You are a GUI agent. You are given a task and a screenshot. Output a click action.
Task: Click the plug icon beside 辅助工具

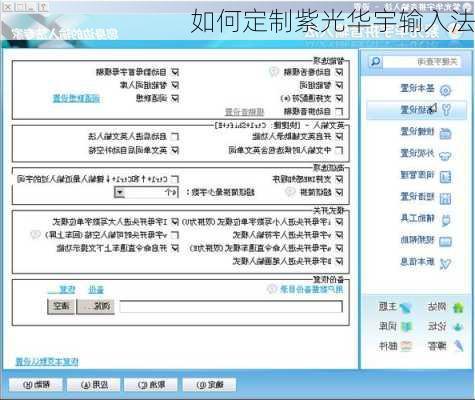pos(446,220)
